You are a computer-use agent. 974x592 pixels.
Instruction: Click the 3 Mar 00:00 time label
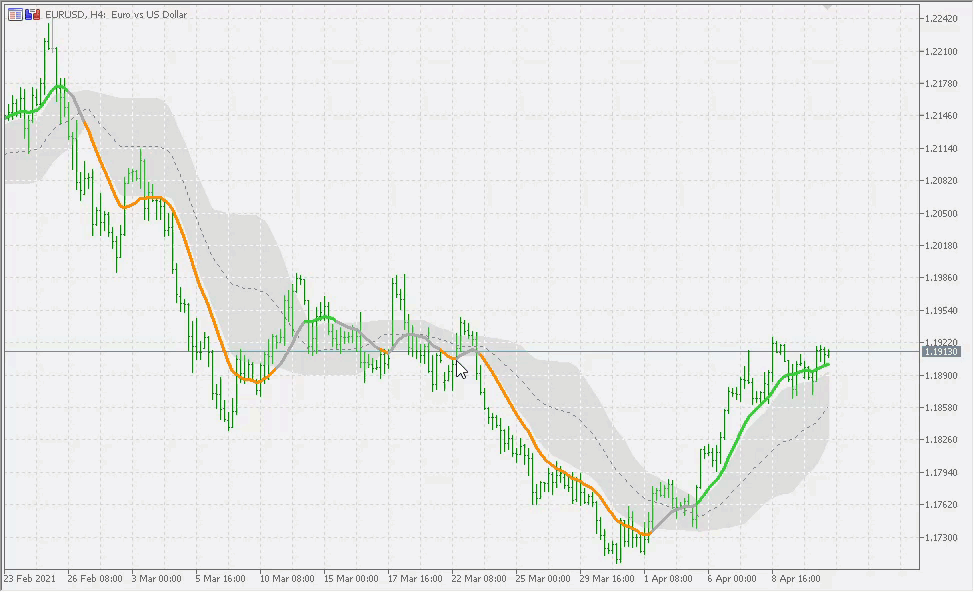157,578
